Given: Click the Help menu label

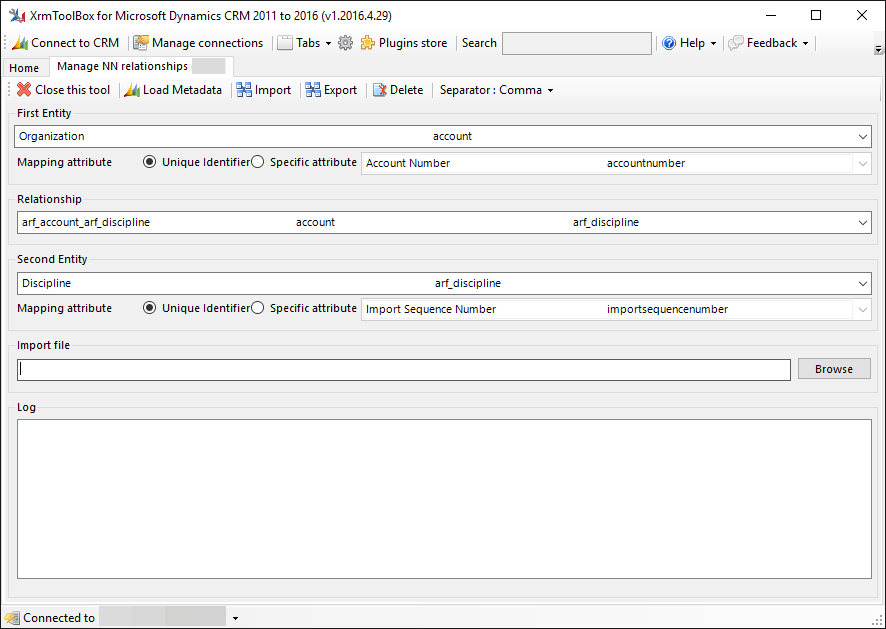Looking at the screenshot, I should [x=692, y=43].
